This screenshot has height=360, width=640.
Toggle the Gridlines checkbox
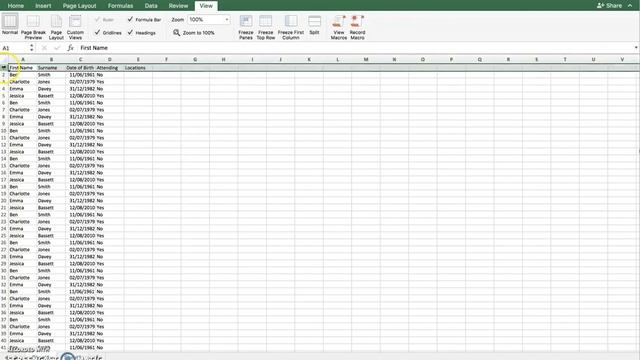tap(97, 32)
